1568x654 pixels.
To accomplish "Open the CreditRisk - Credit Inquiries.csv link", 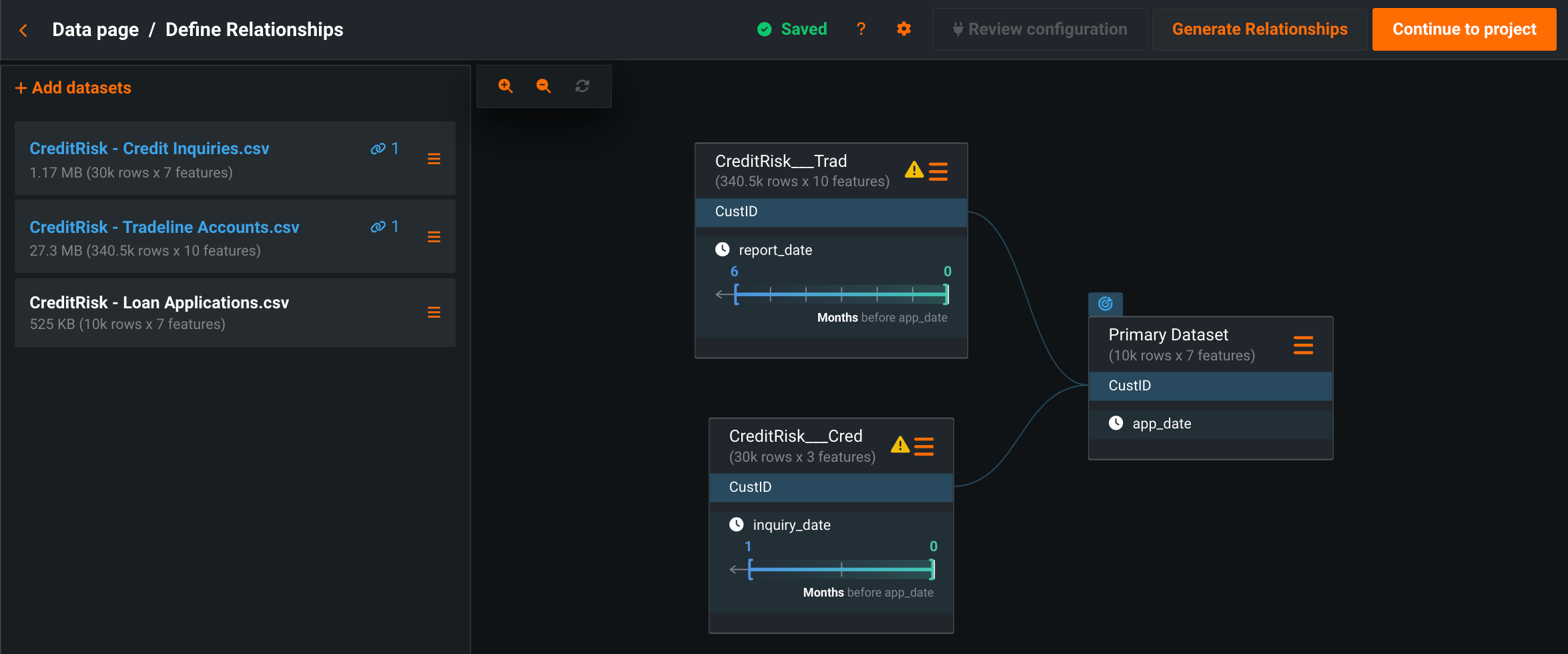I will (149, 149).
